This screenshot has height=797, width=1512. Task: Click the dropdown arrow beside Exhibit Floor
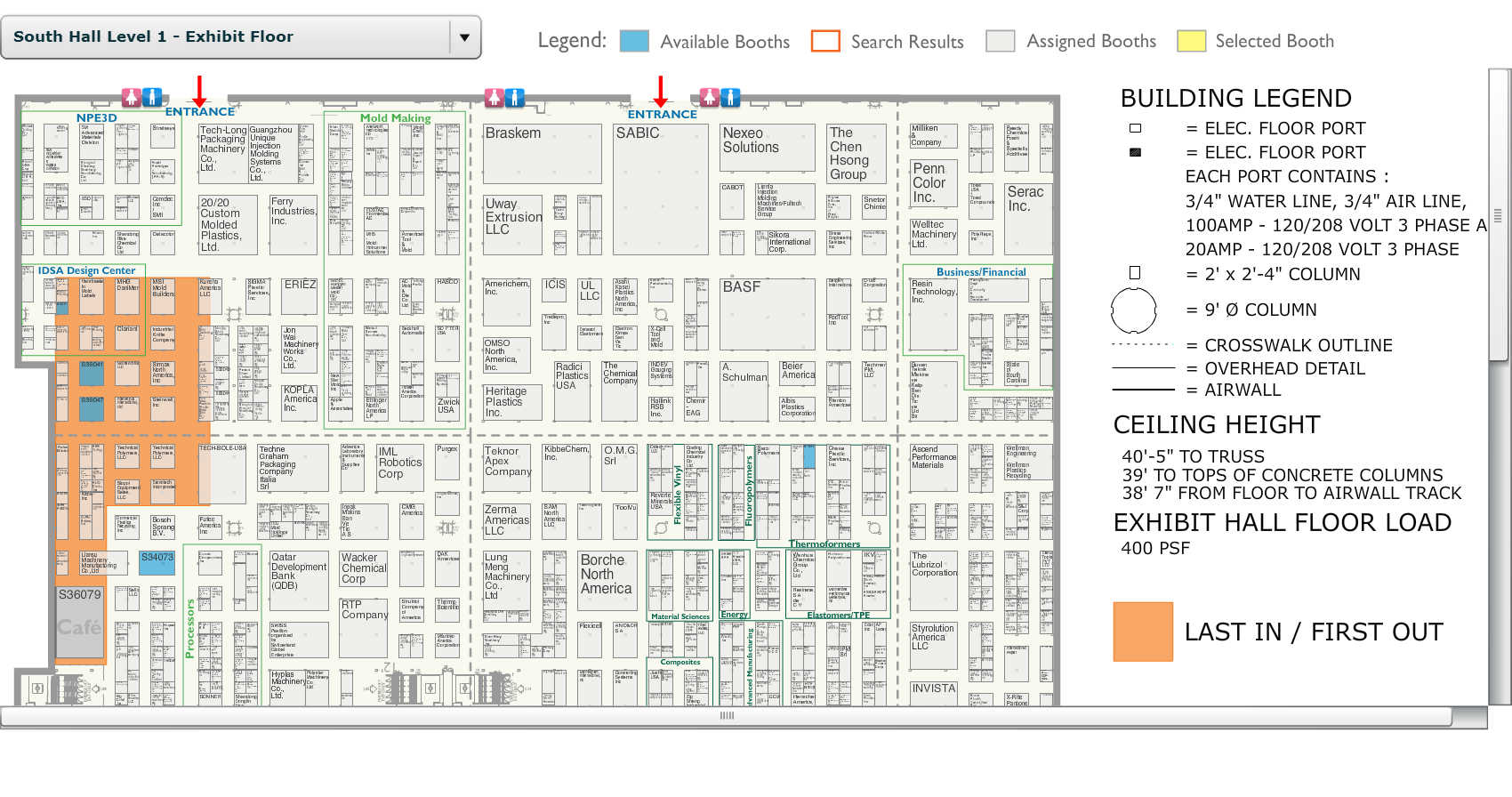[464, 37]
